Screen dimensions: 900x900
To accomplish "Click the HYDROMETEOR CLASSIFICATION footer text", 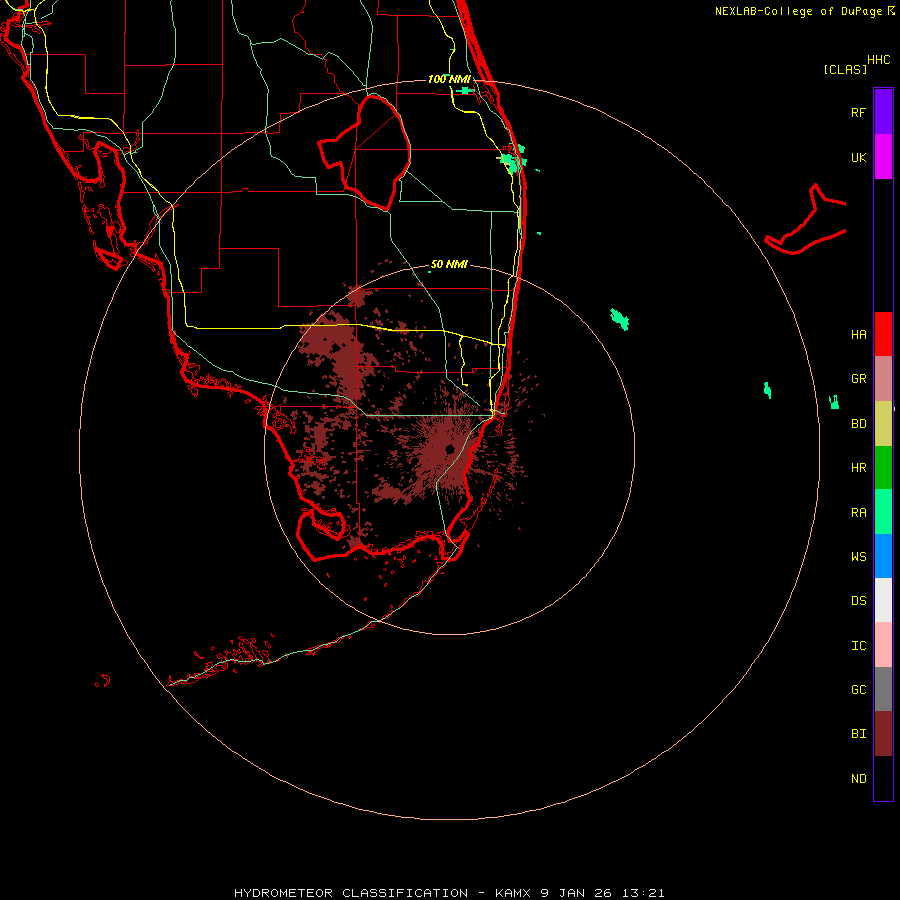I will (x=351, y=893).
